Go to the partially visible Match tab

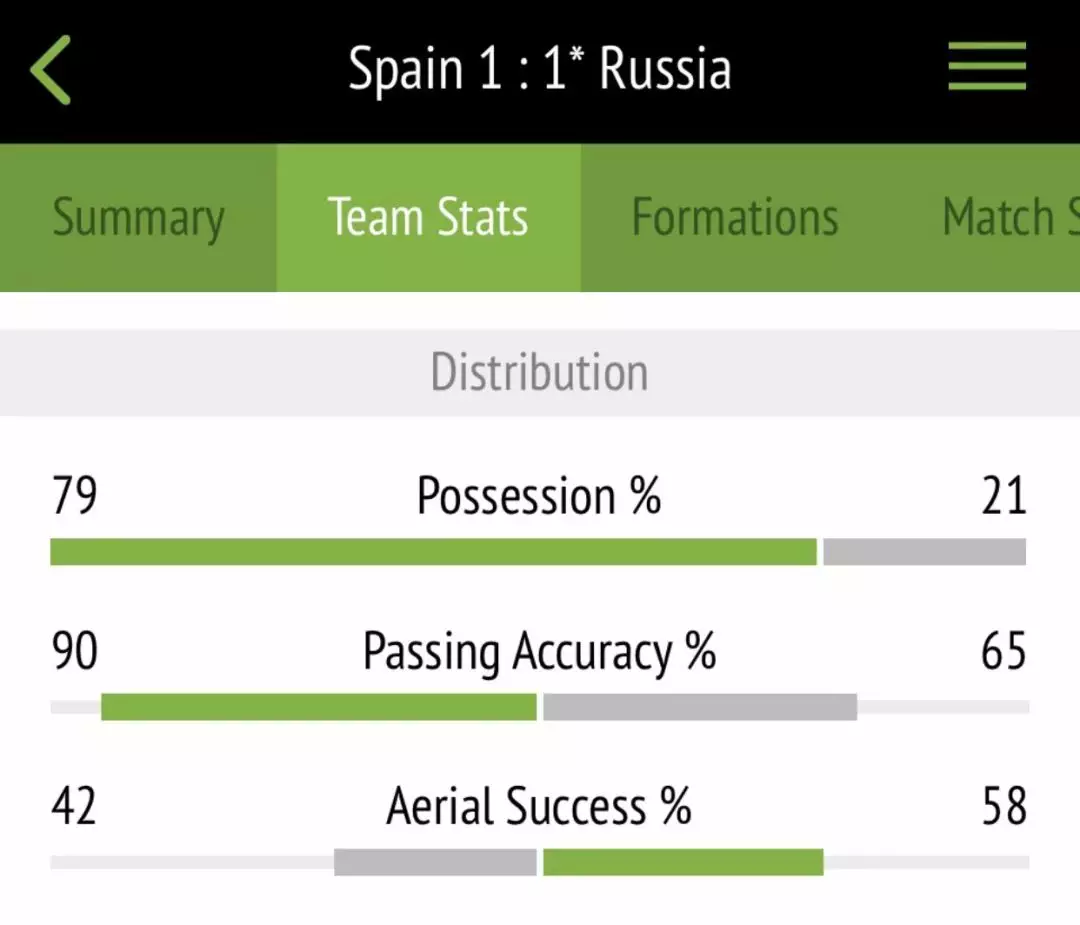1010,218
